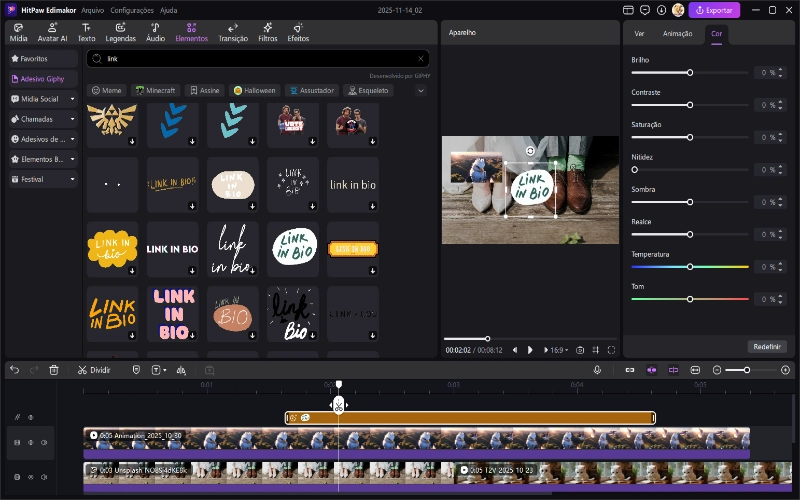This screenshot has height=500, width=800.
Task: Enter fullscreen preview mode
Action: click(x=611, y=351)
